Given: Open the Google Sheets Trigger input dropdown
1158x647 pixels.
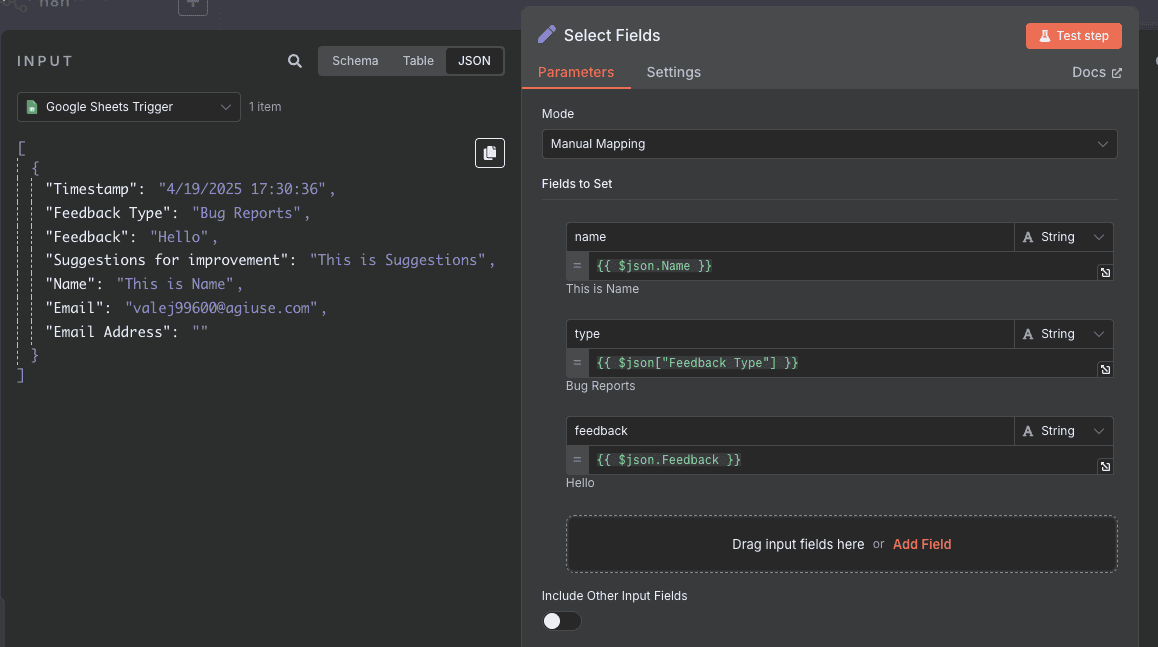Looking at the screenshot, I should (x=128, y=107).
